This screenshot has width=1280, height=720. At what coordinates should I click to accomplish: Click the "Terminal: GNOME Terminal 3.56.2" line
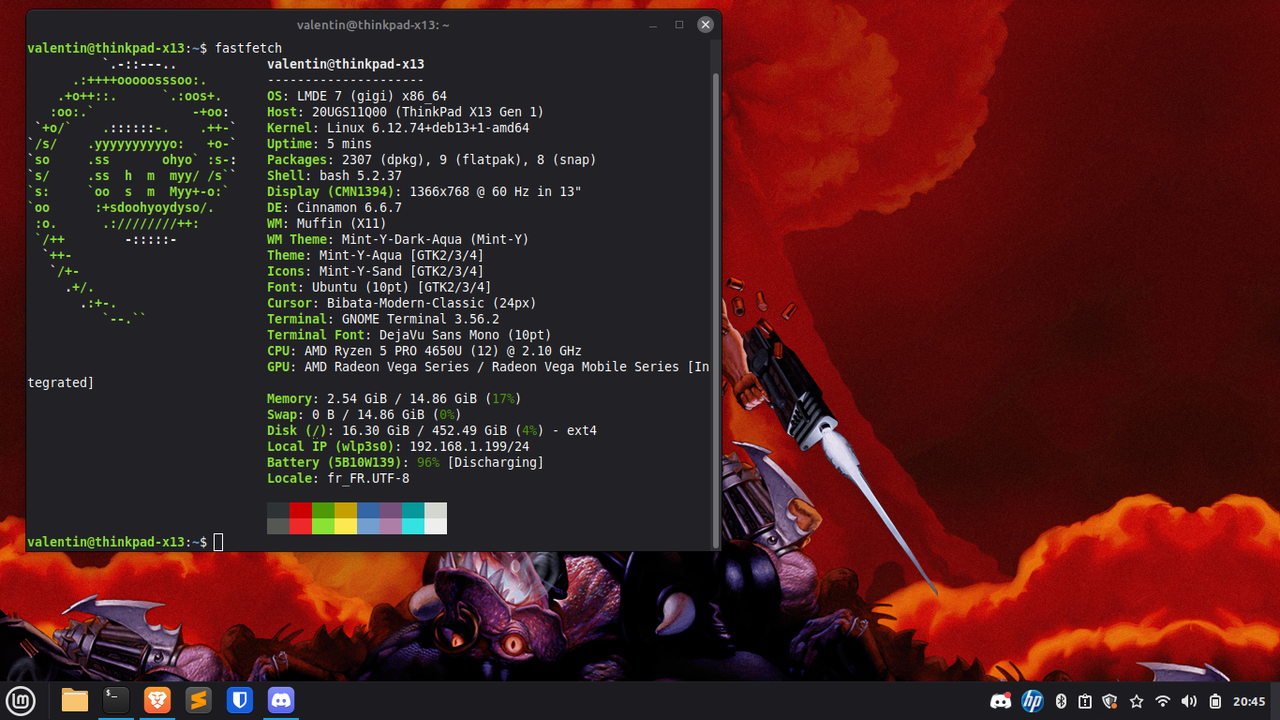[383, 320]
